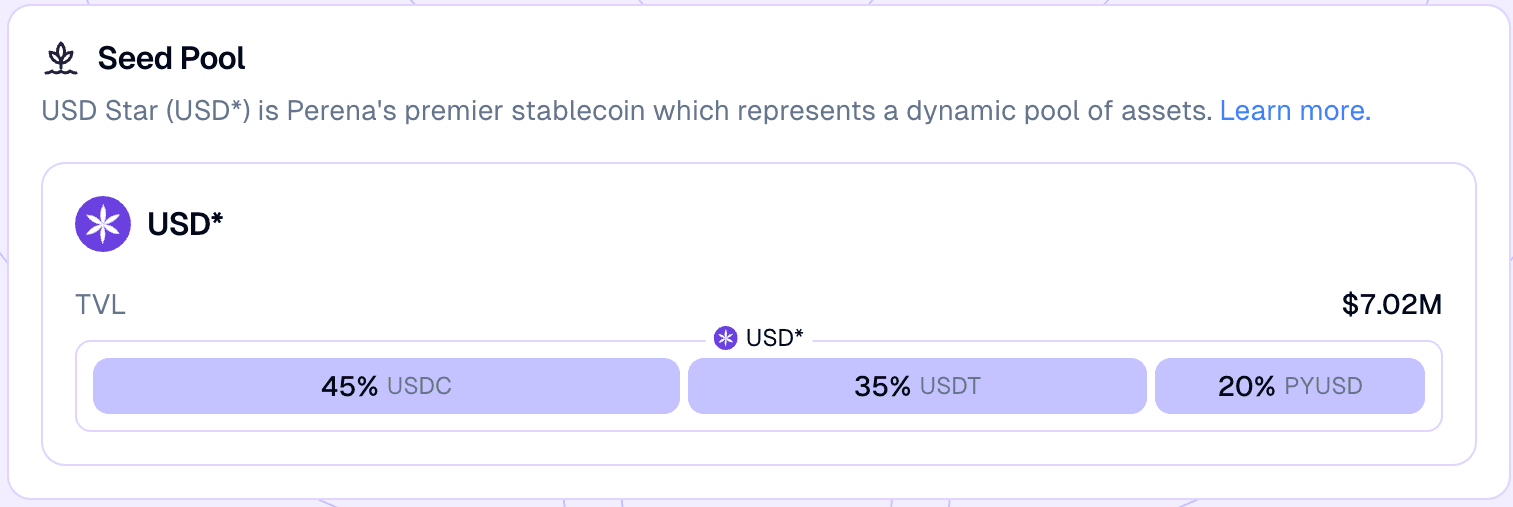The height and width of the screenshot is (507, 1513).
Task: Click the TVL label
Action: point(101,305)
